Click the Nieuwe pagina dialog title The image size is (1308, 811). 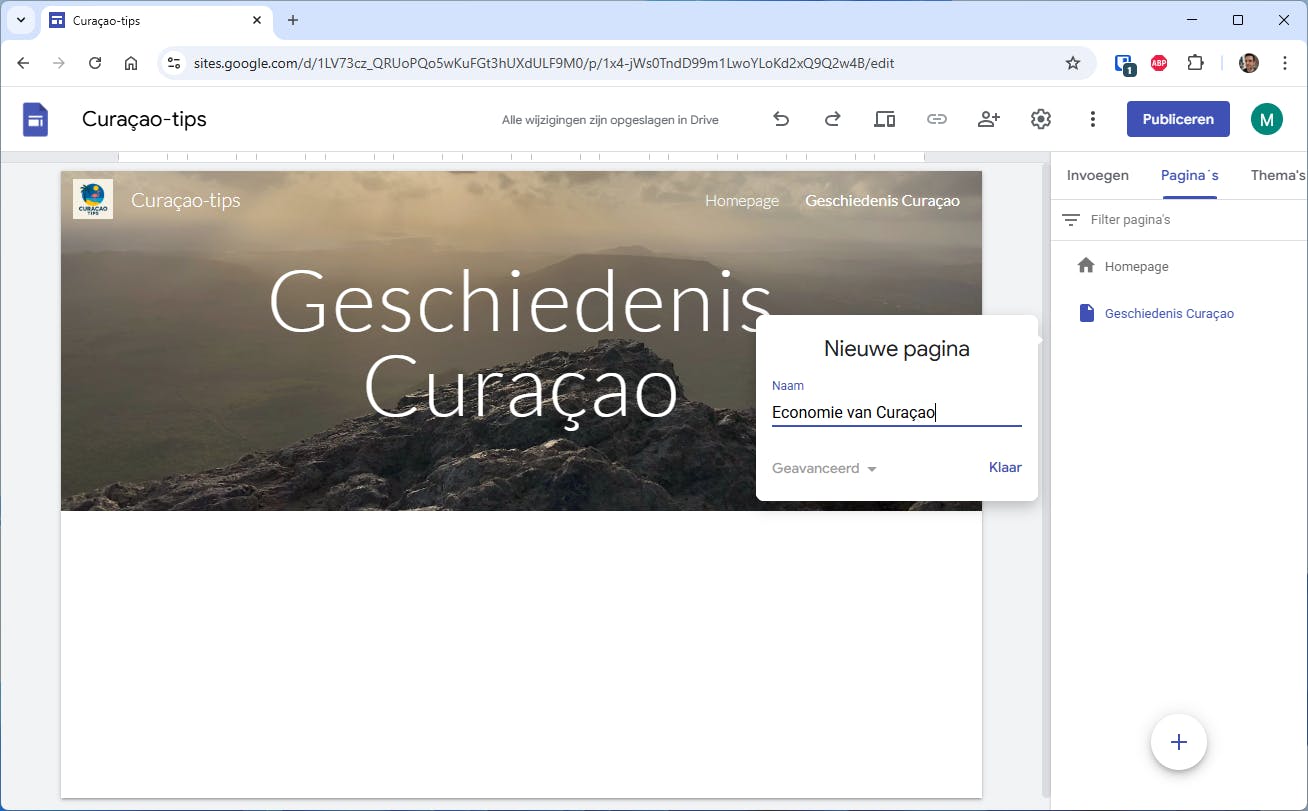[x=897, y=349]
